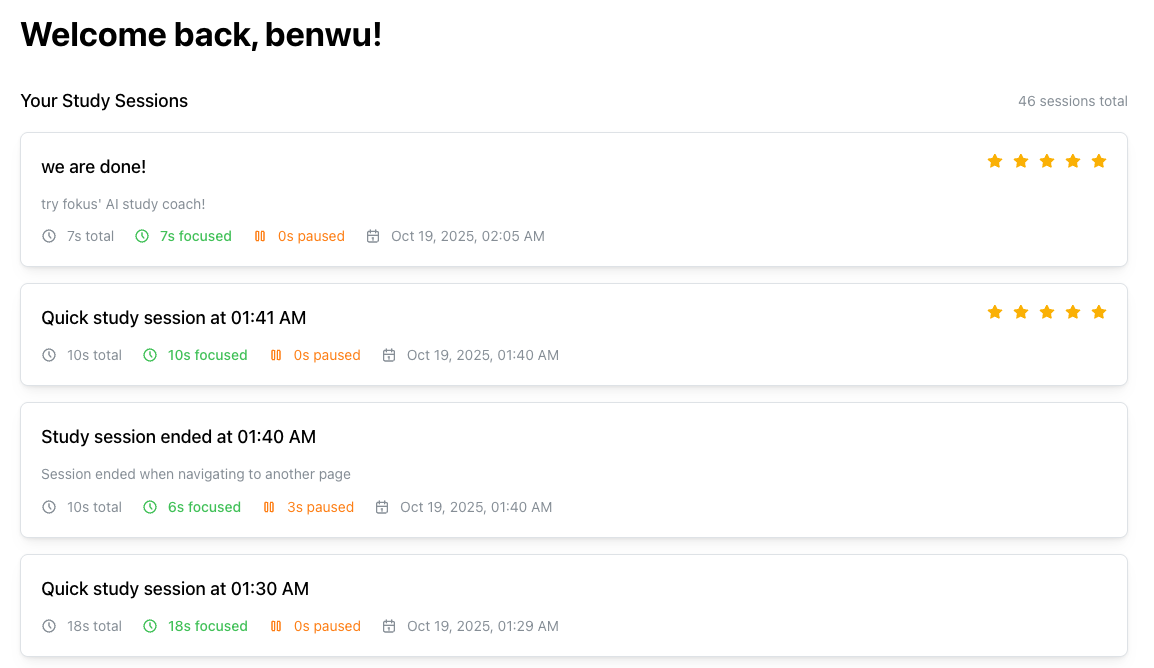The image size is (1154, 668).
Task: Click 'Session ended when navigating to another page' note
Action: [x=196, y=474]
